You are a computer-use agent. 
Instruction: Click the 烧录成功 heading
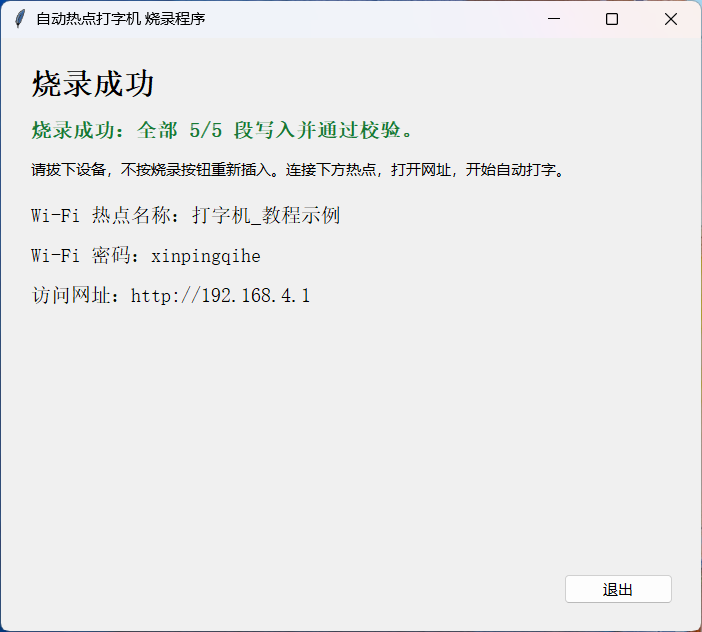[x=93, y=84]
